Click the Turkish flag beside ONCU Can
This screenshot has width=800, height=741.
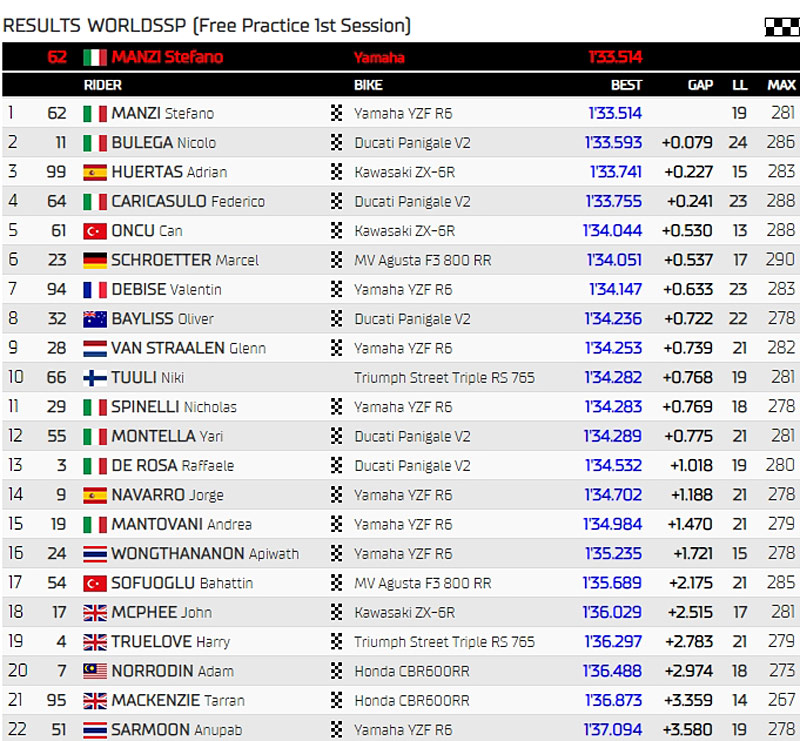click(x=95, y=231)
